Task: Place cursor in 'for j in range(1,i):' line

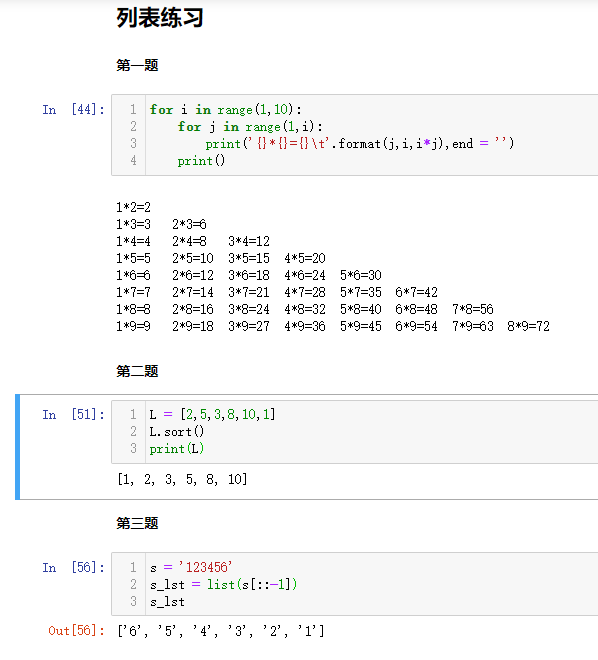Action: (250, 127)
